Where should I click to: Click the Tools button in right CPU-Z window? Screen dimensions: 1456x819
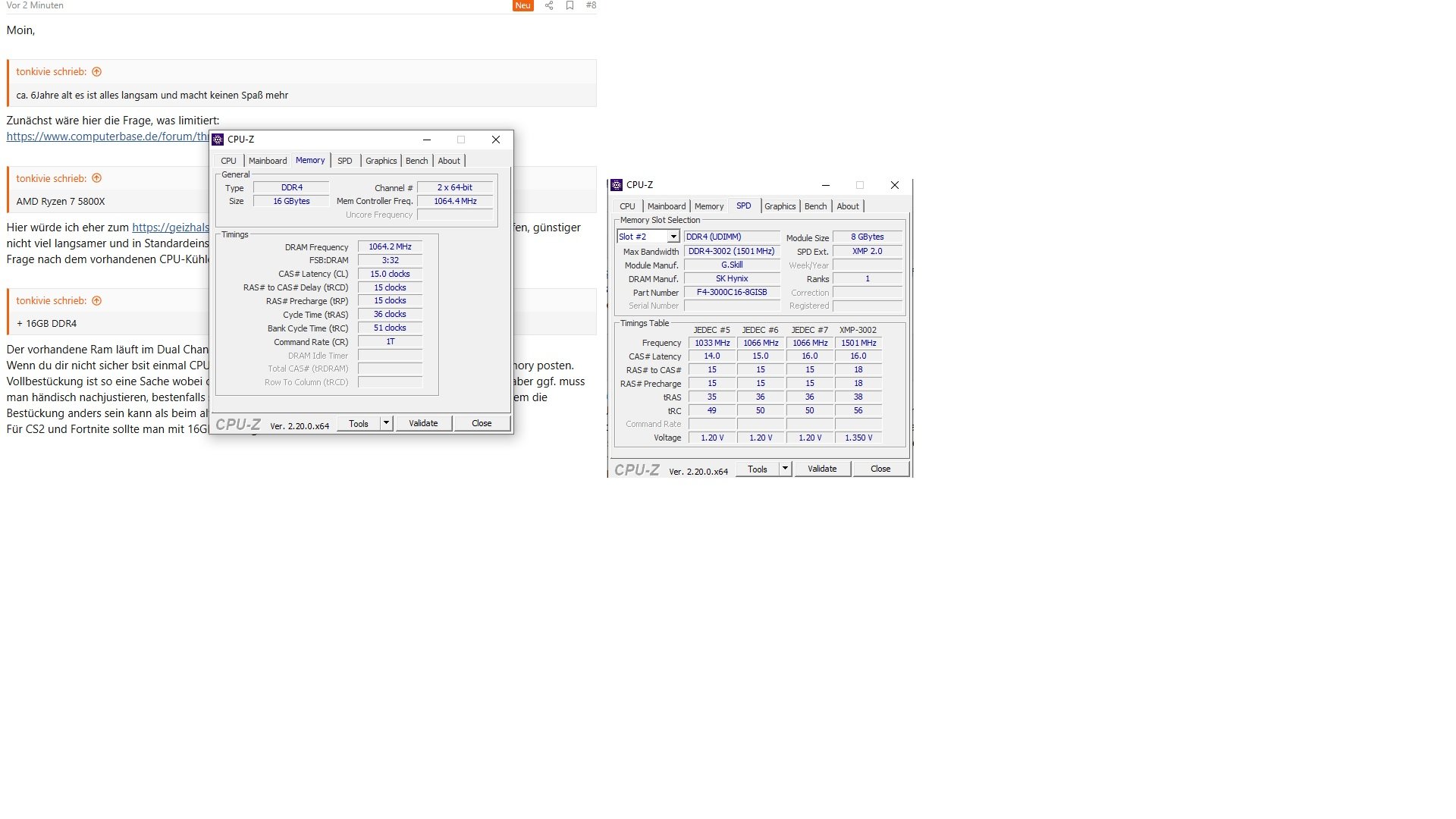pyautogui.click(x=758, y=469)
